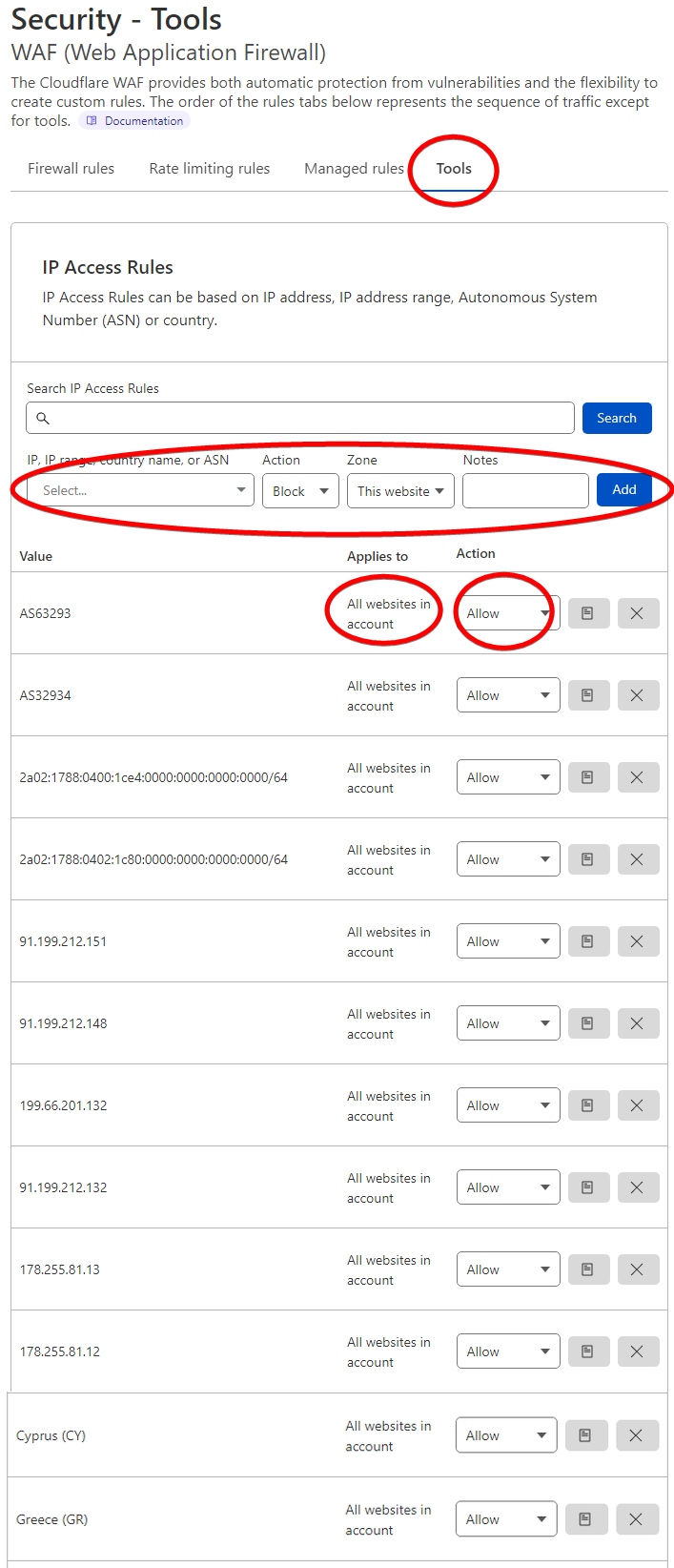Open notes for 91.199.212.132 rule

point(588,1187)
